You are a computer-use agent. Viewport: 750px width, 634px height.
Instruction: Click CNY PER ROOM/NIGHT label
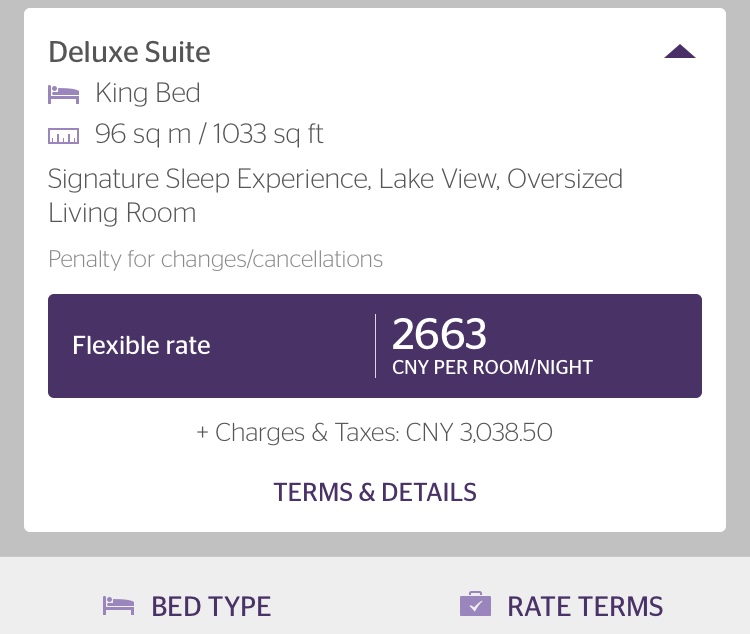(492, 367)
